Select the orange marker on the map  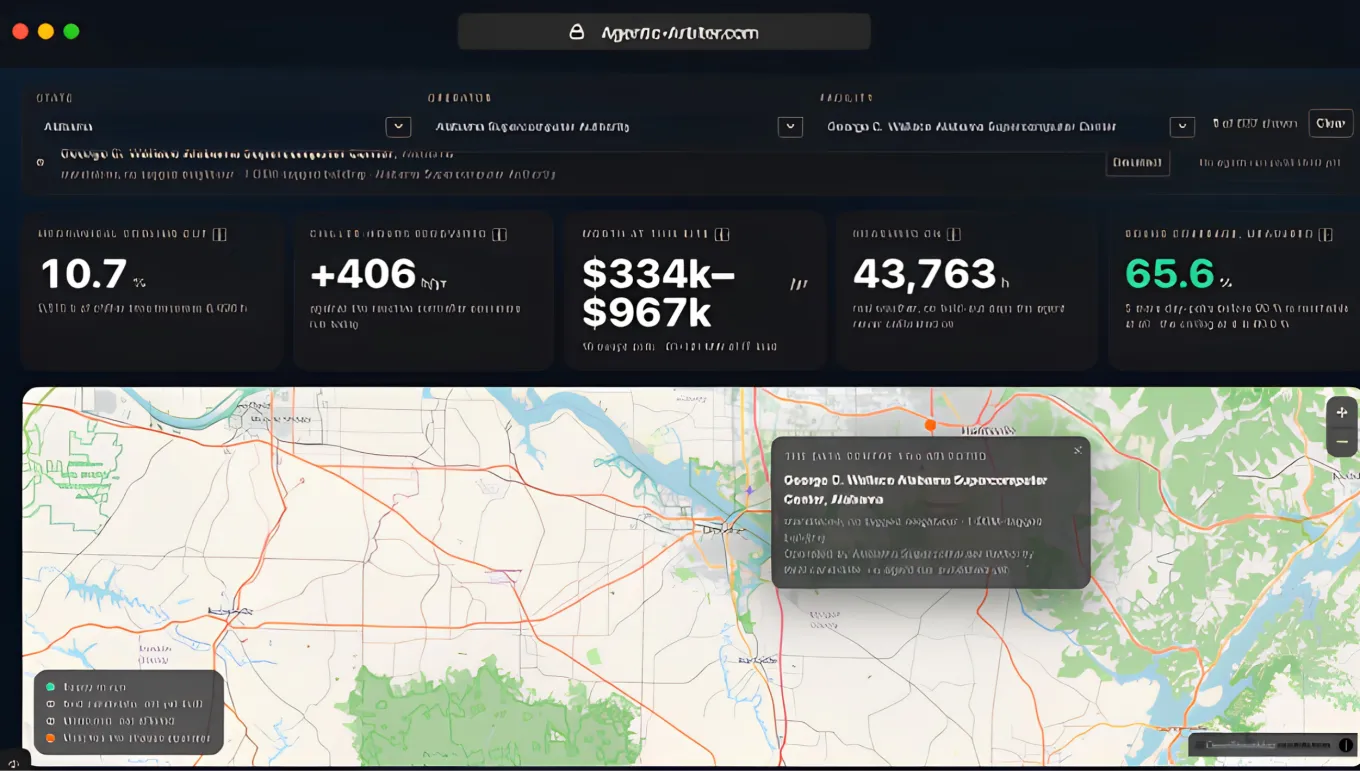point(930,425)
